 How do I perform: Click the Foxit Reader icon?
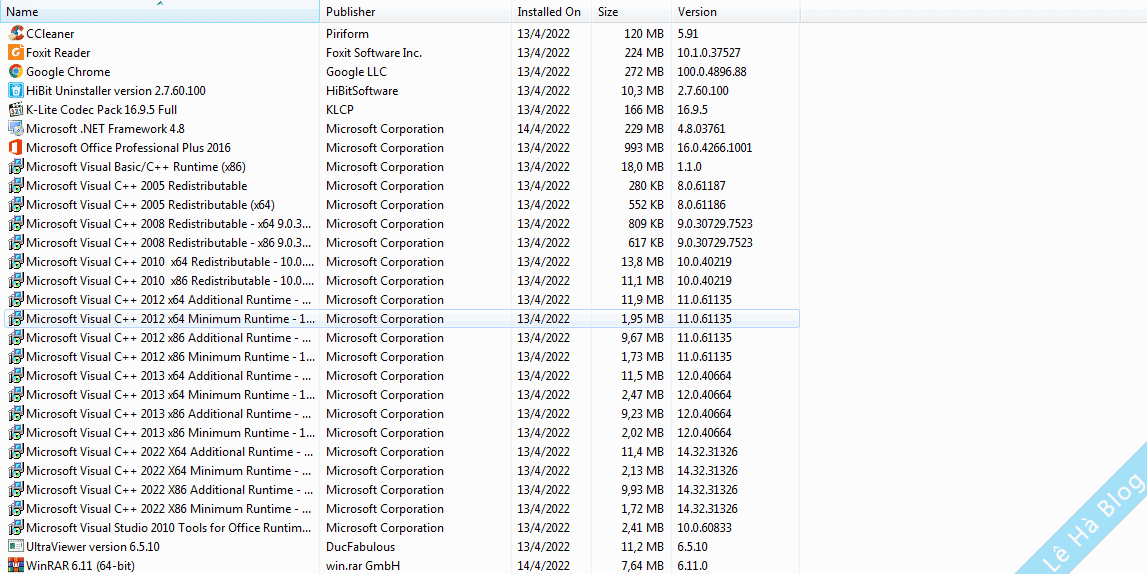(x=15, y=53)
